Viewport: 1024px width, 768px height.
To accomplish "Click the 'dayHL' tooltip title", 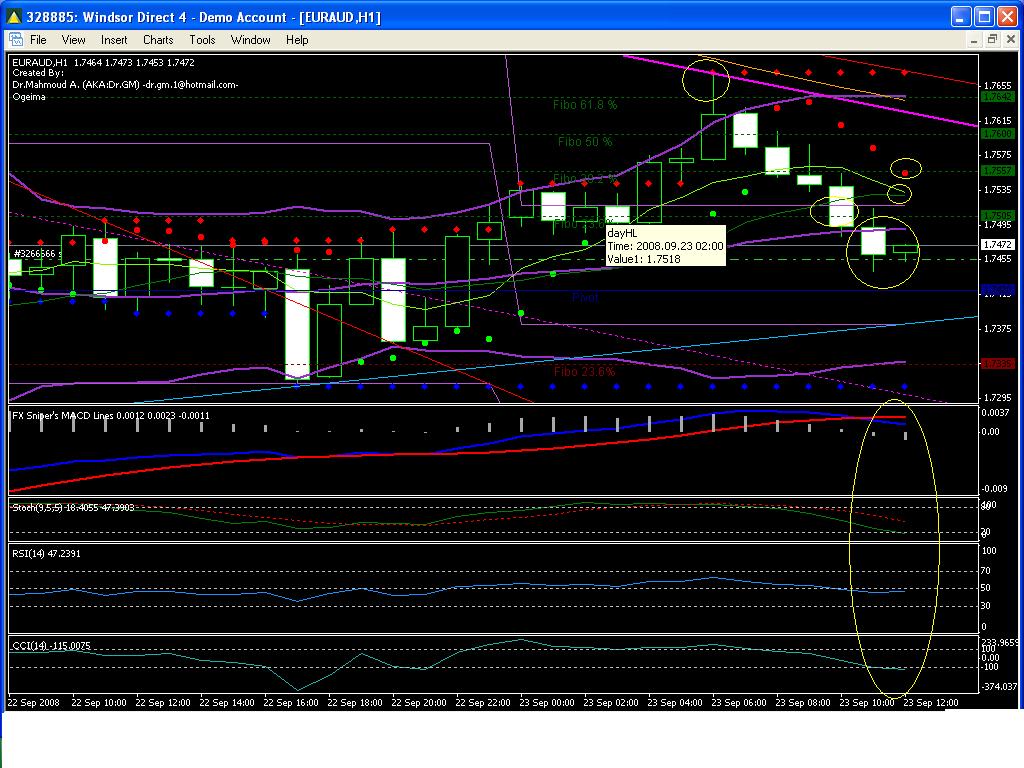I will coord(622,233).
